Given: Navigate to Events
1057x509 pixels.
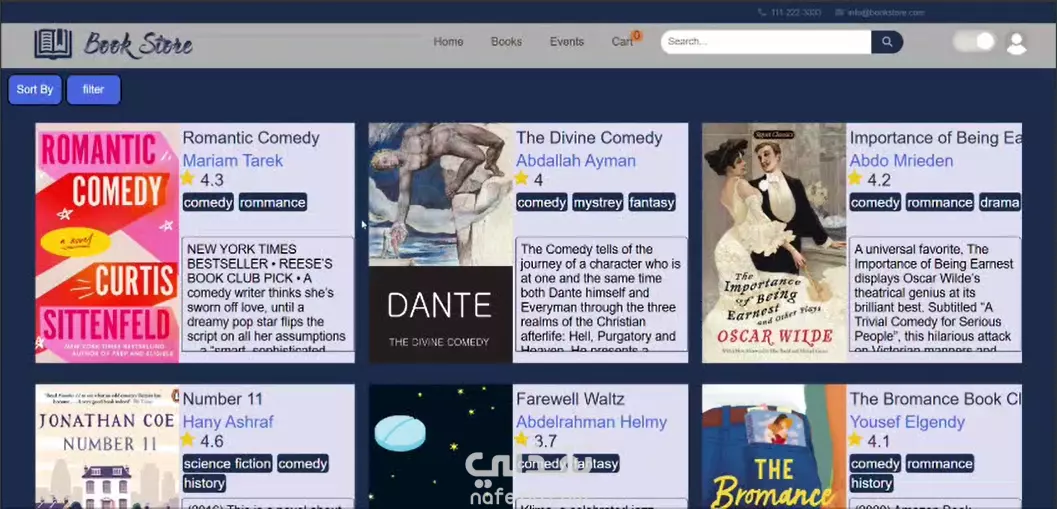Looking at the screenshot, I should 567,42.
